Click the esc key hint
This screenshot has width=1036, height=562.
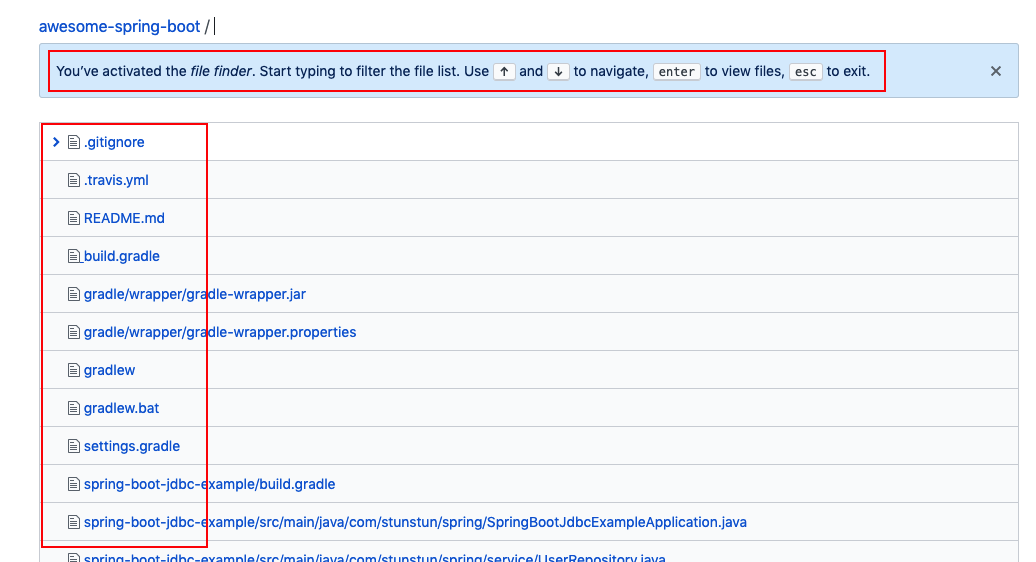[805, 71]
